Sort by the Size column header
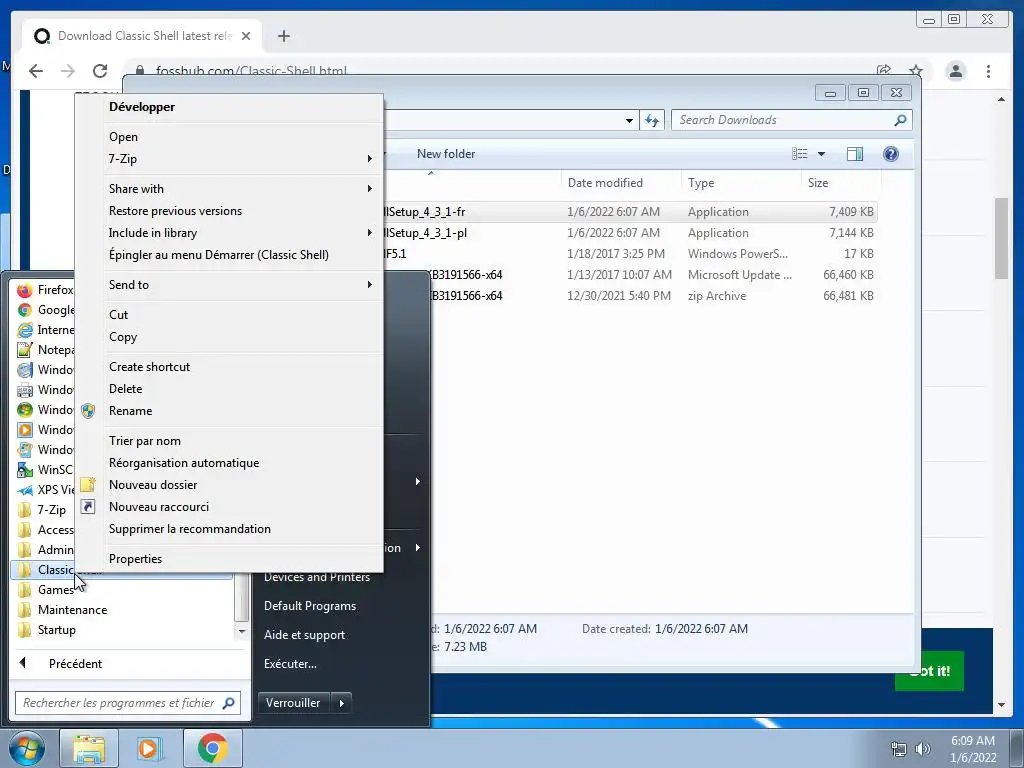Image resolution: width=1024 pixels, height=768 pixels. [x=818, y=183]
